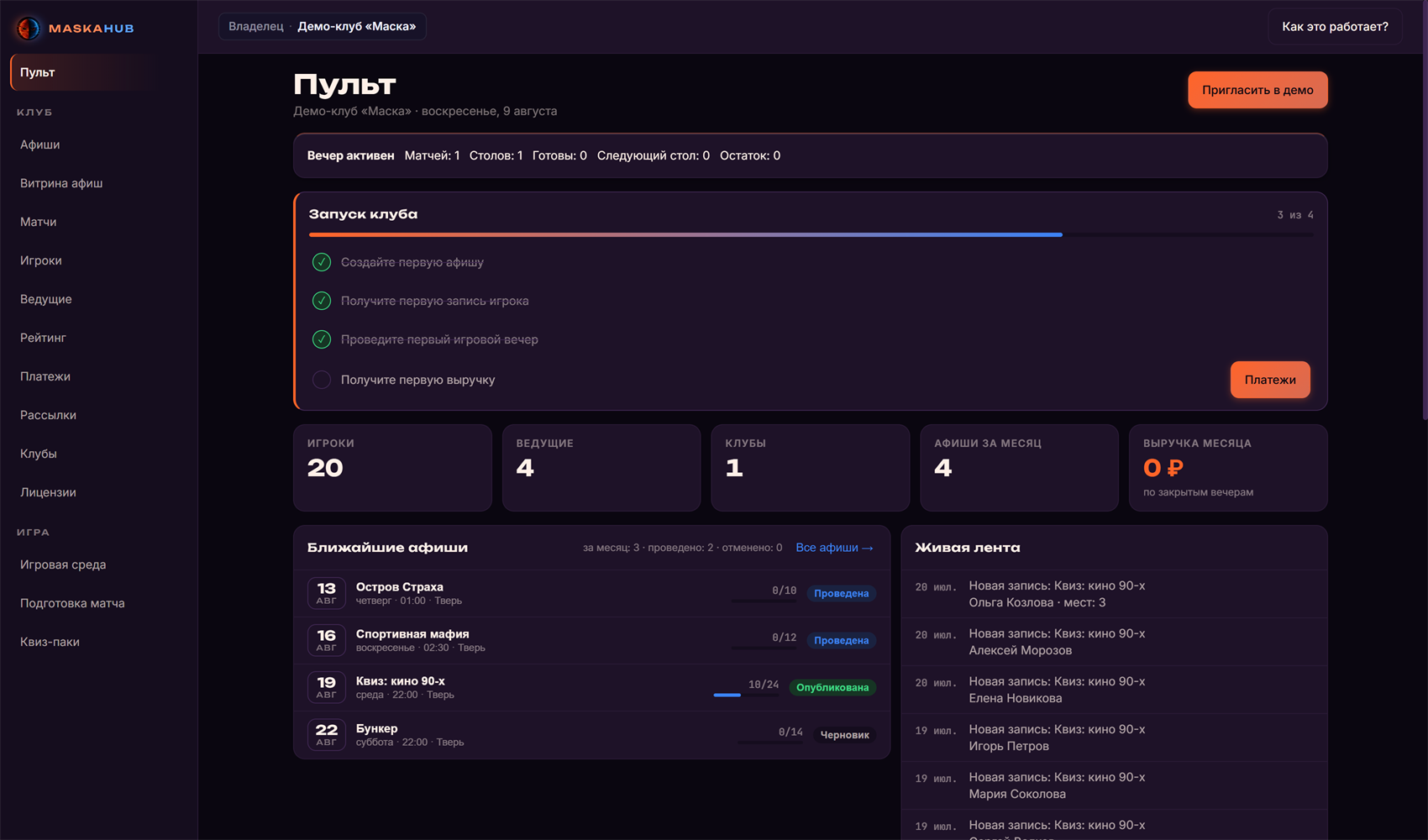1428x840 pixels.
Task: Click the Запуск клуба progress bar
Action: click(811, 235)
